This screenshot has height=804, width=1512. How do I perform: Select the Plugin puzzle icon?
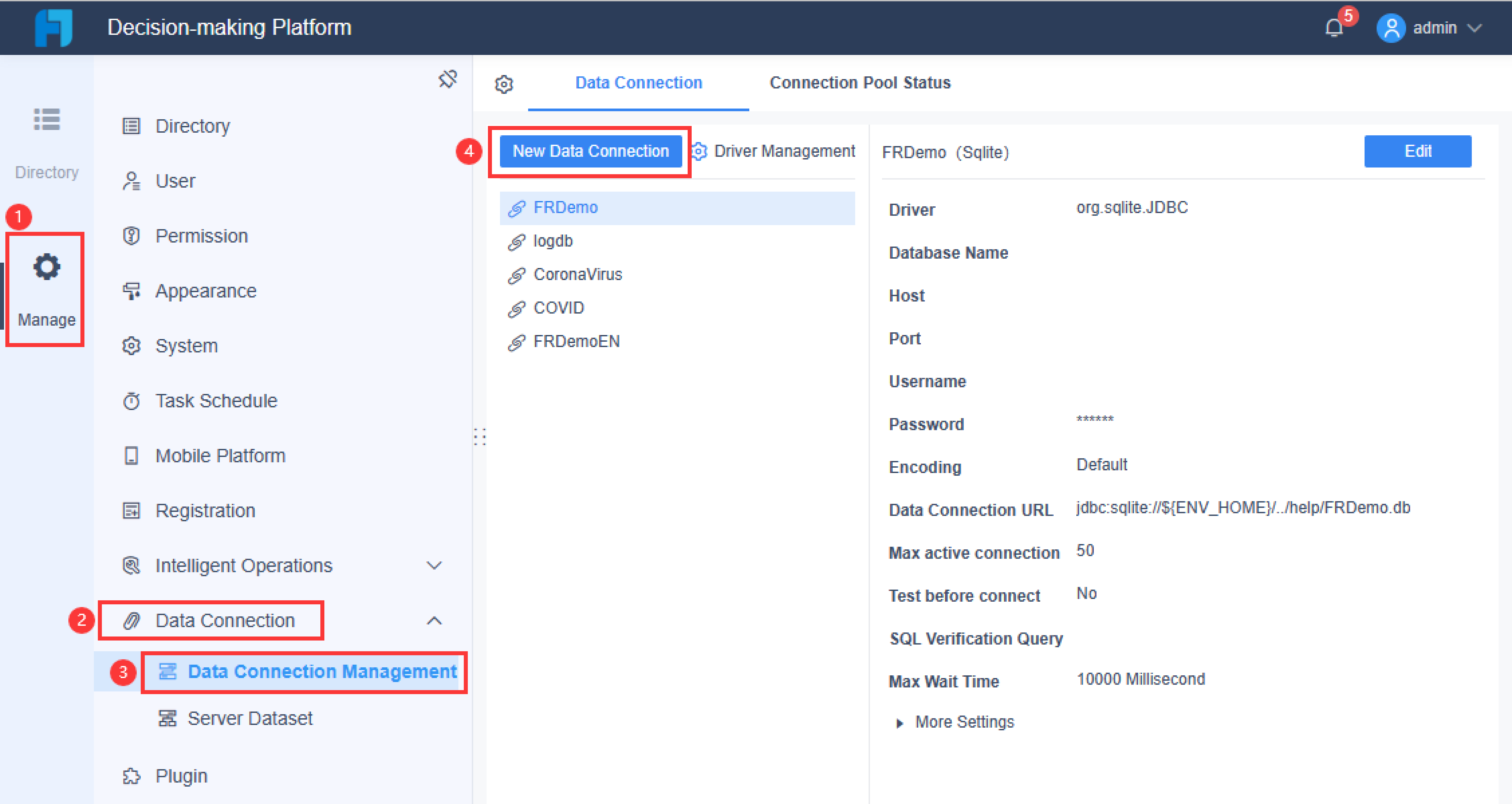point(131,775)
